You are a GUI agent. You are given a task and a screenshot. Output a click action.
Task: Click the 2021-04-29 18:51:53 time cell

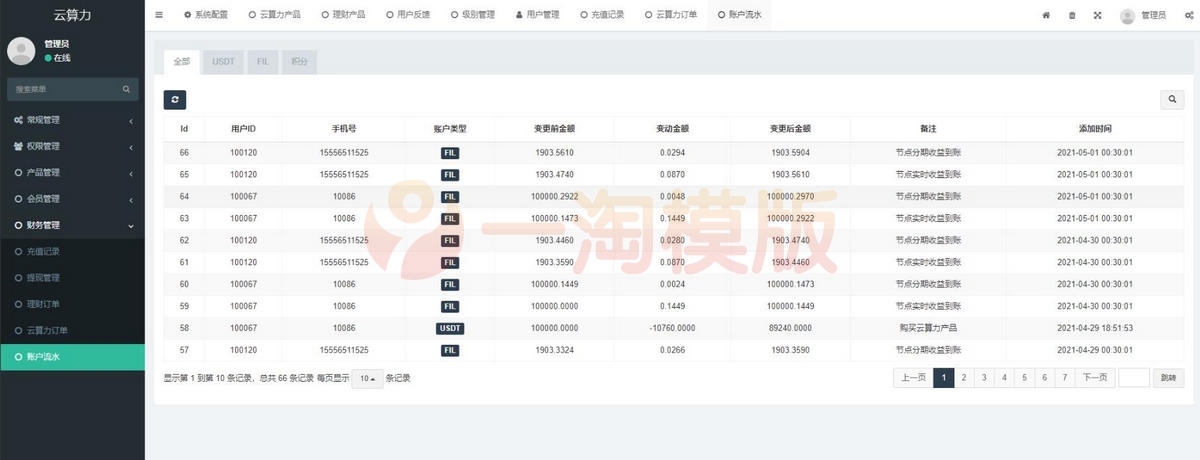pyautogui.click(x=1095, y=328)
